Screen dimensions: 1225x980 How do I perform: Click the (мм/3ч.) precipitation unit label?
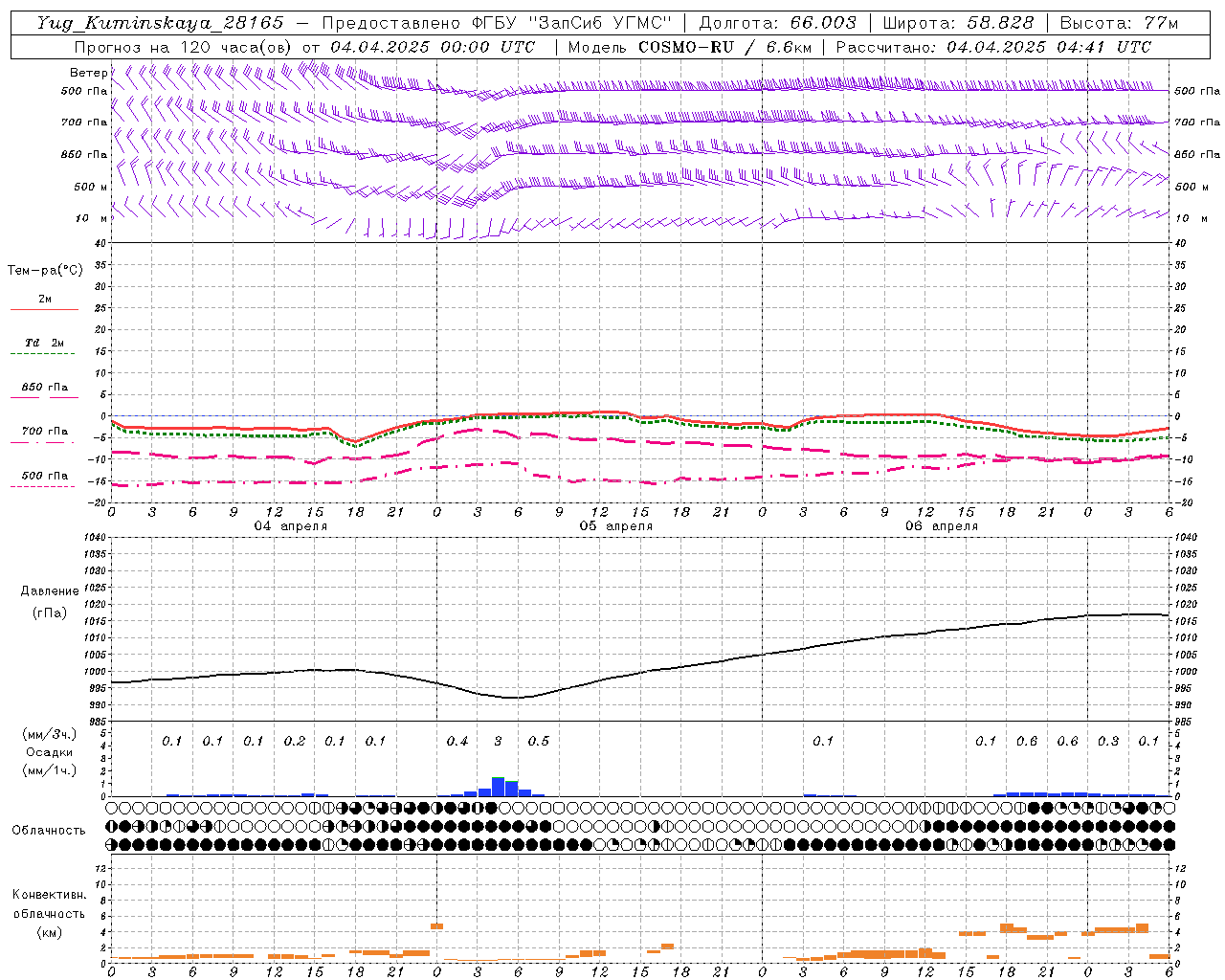tap(50, 734)
